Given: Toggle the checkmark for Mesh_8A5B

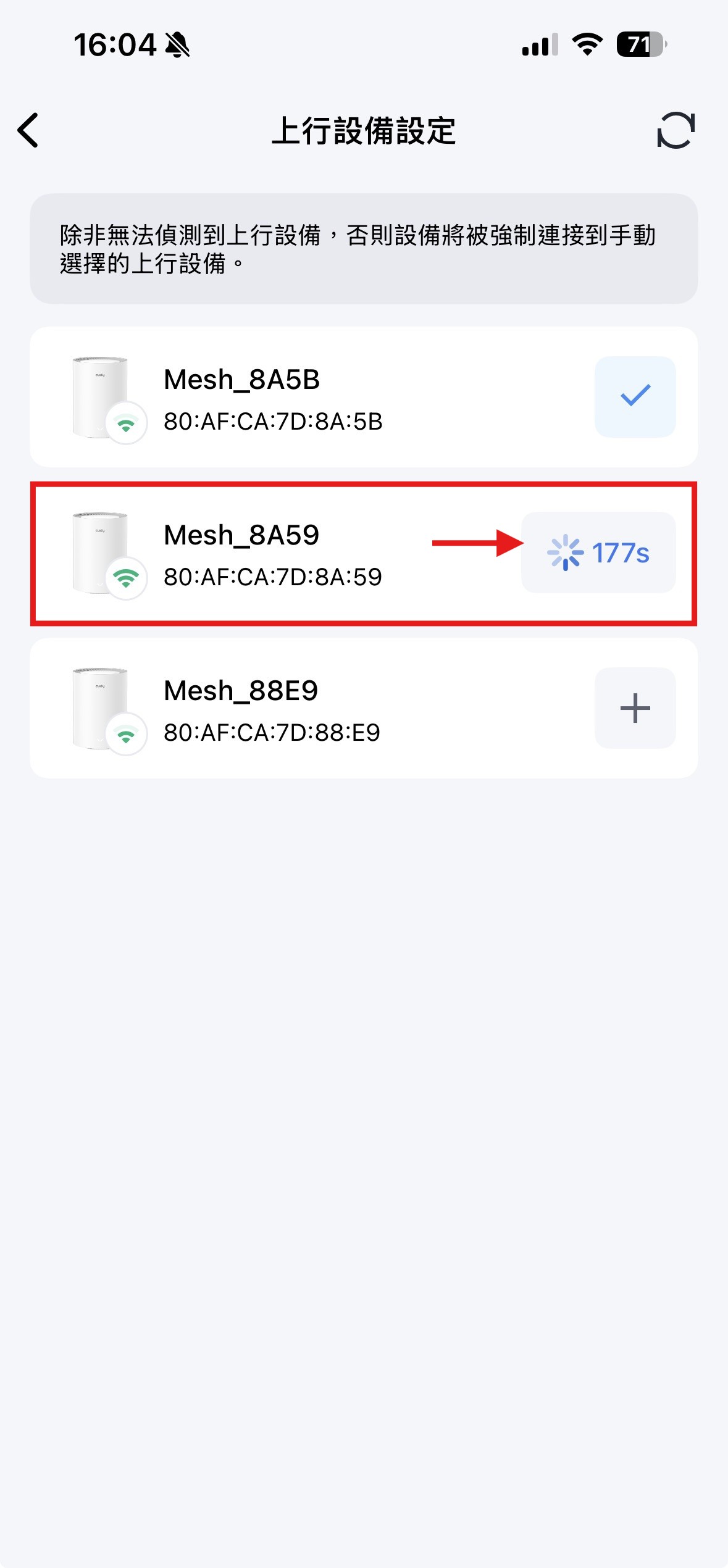Looking at the screenshot, I should point(635,396).
